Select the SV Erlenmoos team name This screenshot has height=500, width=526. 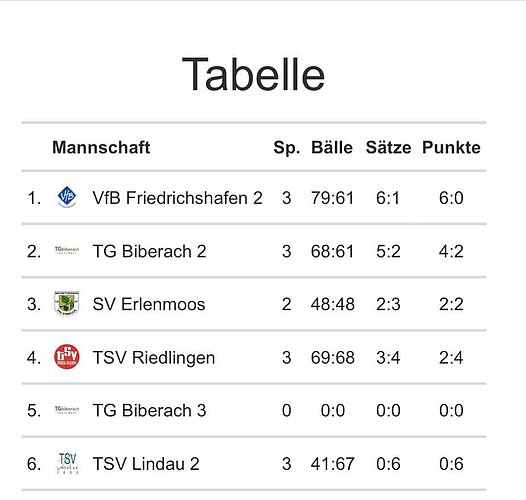click(149, 304)
